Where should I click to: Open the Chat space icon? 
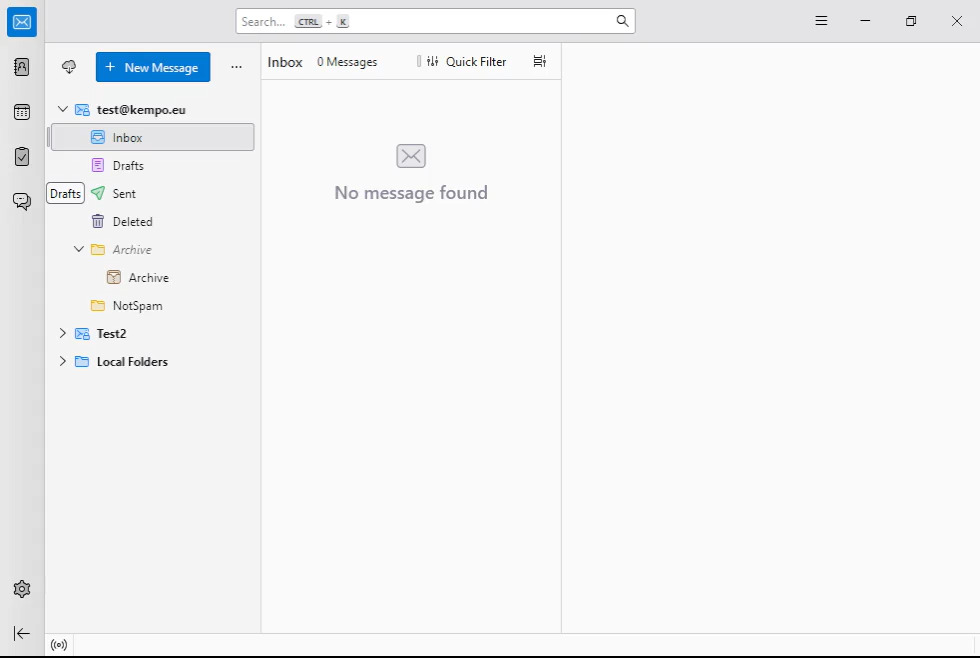click(x=22, y=201)
